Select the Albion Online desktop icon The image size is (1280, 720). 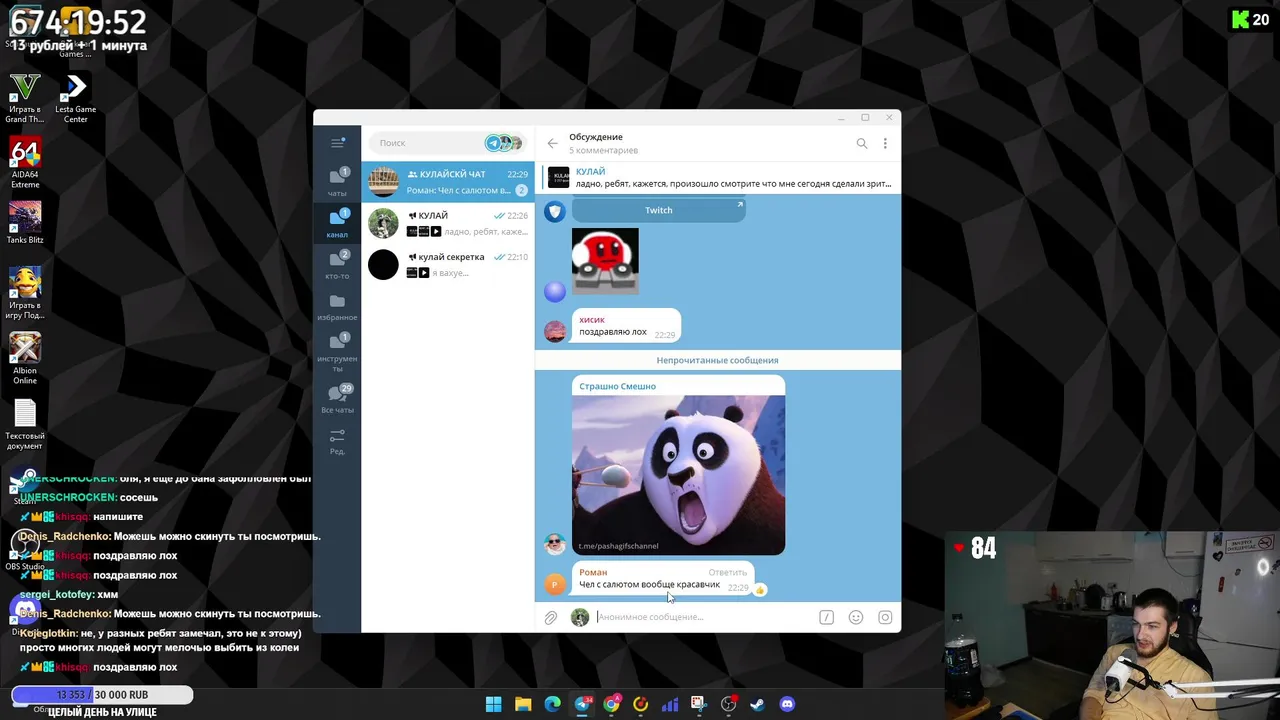pos(25,358)
